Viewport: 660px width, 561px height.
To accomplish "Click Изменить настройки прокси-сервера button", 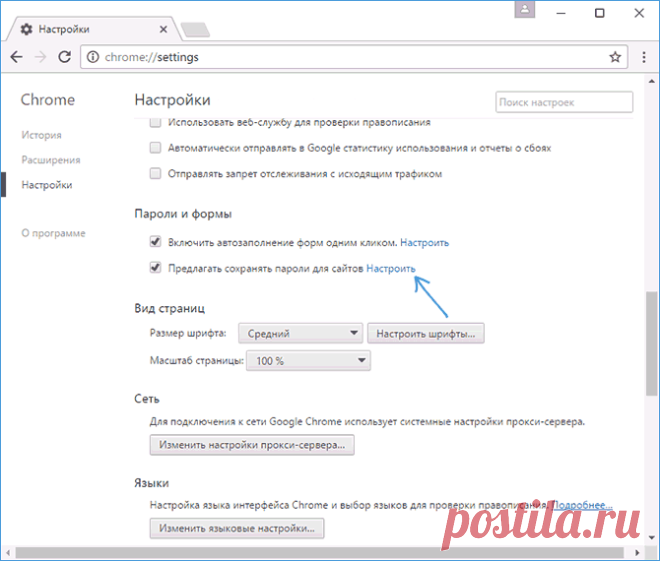I will 252,445.
